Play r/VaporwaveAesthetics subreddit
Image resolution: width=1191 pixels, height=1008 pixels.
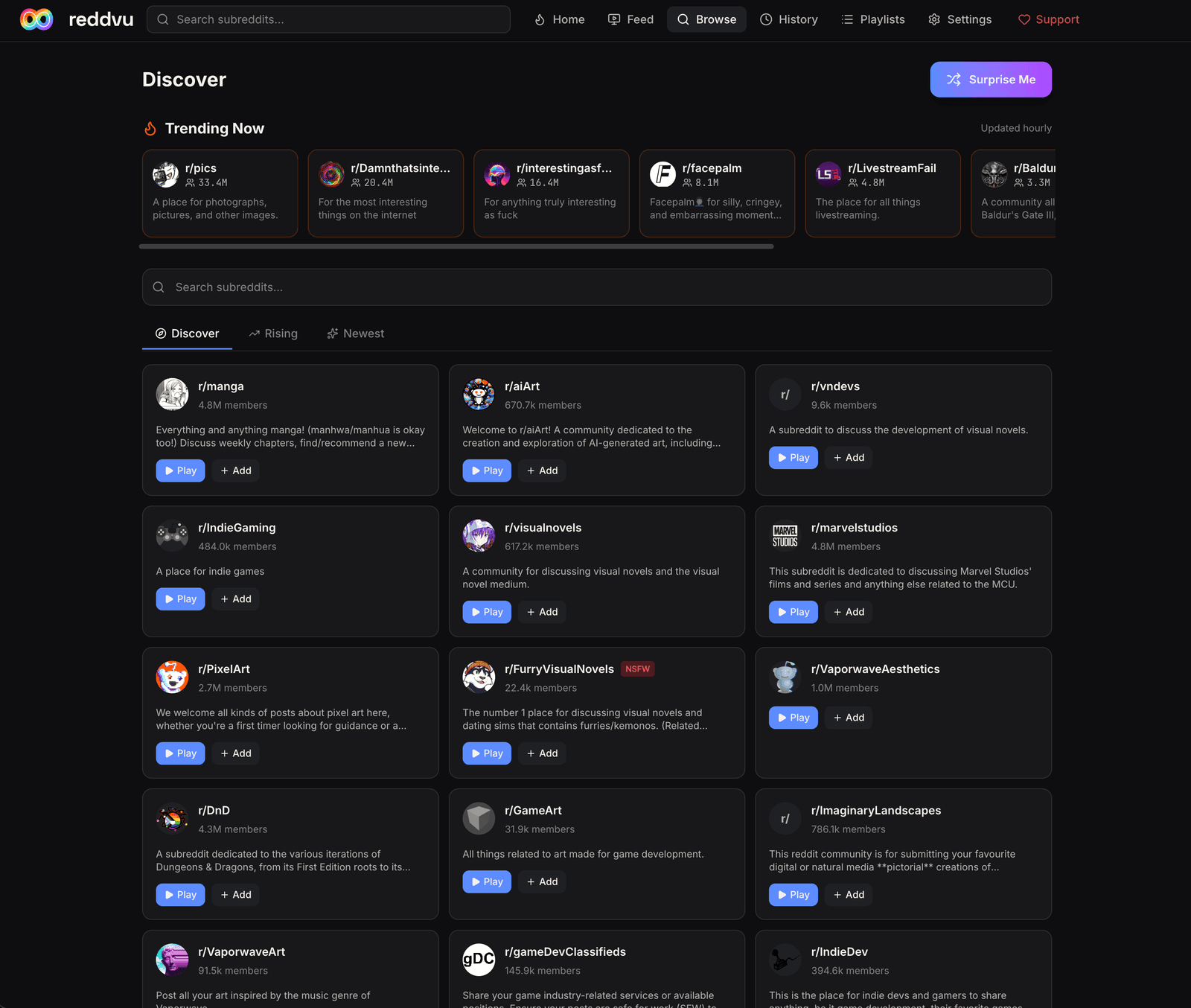[794, 718]
